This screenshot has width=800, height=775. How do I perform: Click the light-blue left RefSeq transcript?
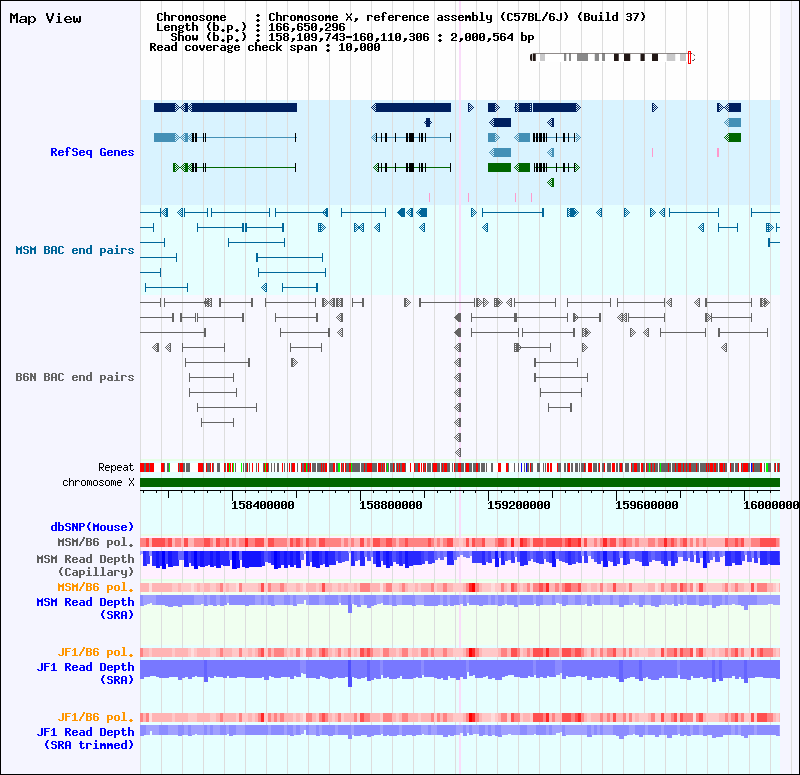coord(225,137)
